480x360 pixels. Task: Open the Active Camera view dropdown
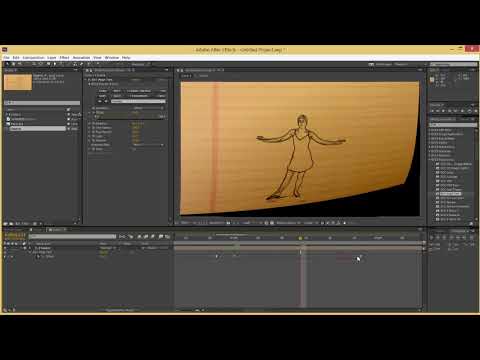tap(288, 223)
